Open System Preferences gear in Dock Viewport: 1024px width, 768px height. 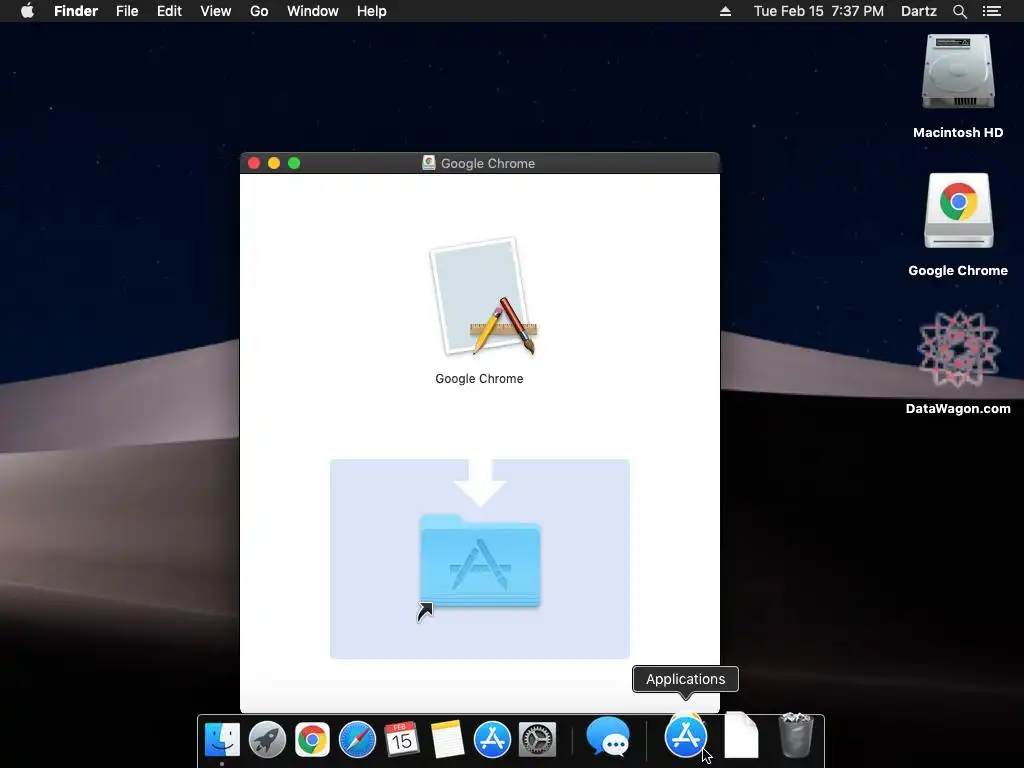(537, 740)
